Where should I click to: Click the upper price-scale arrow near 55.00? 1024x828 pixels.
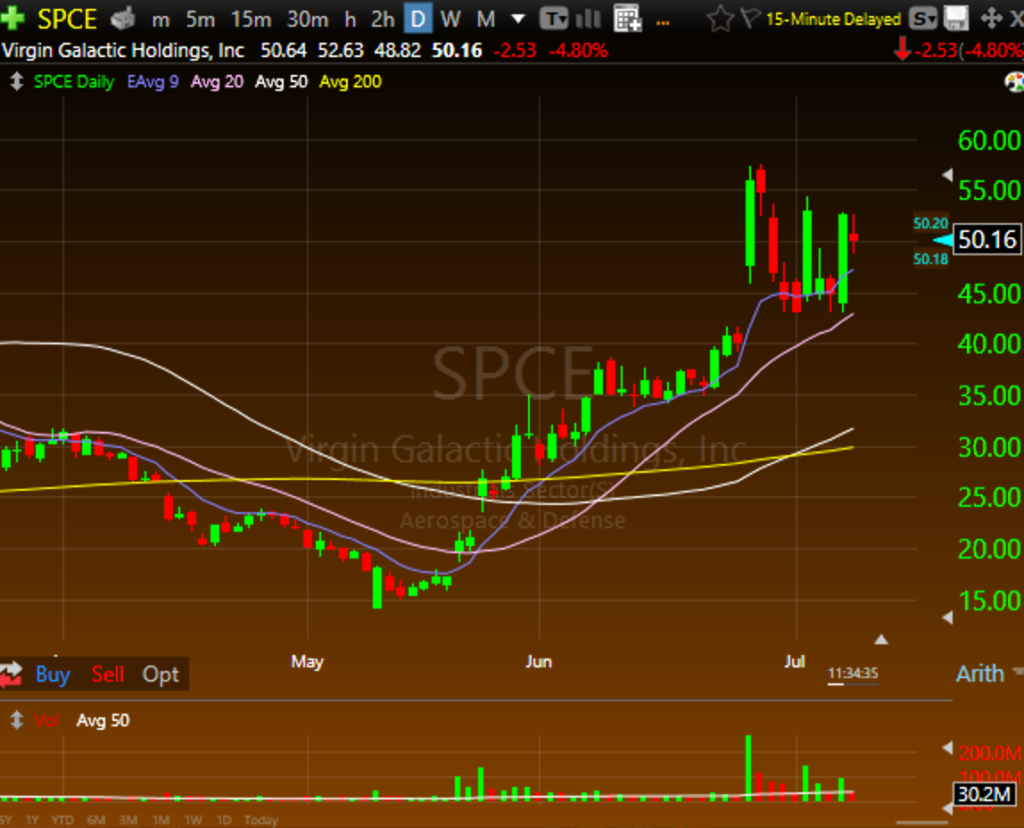pyautogui.click(x=948, y=174)
